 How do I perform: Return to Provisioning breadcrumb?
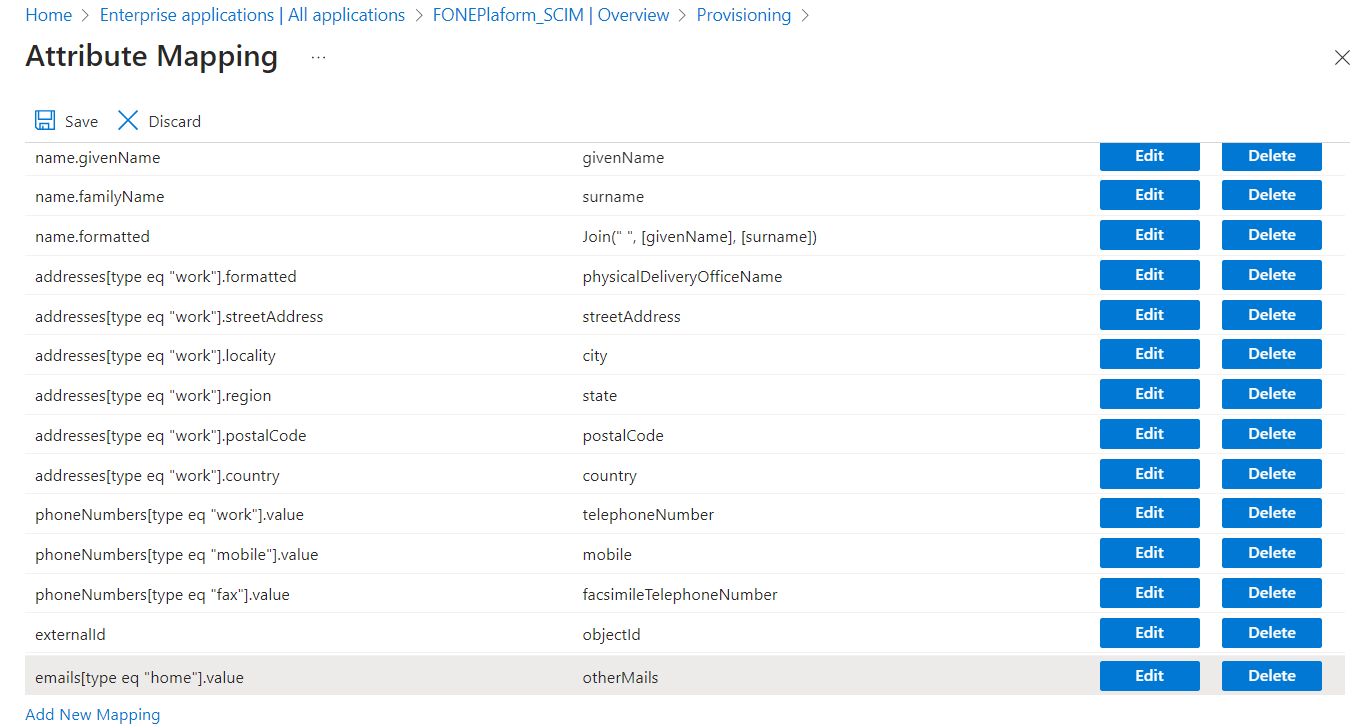[744, 15]
